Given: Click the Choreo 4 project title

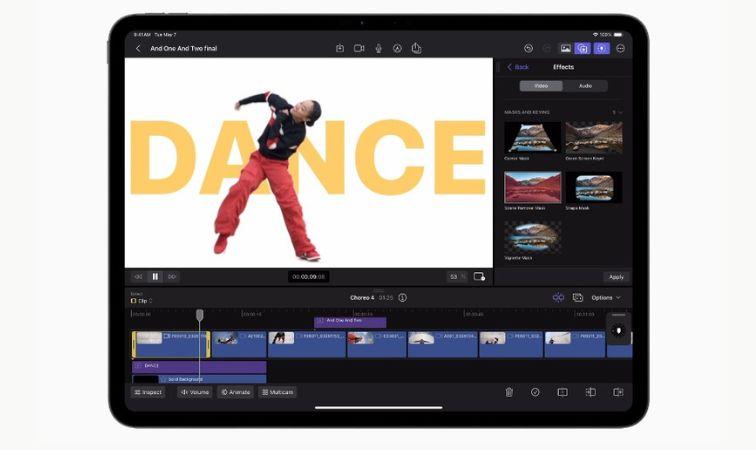Looking at the screenshot, I should tap(362, 298).
